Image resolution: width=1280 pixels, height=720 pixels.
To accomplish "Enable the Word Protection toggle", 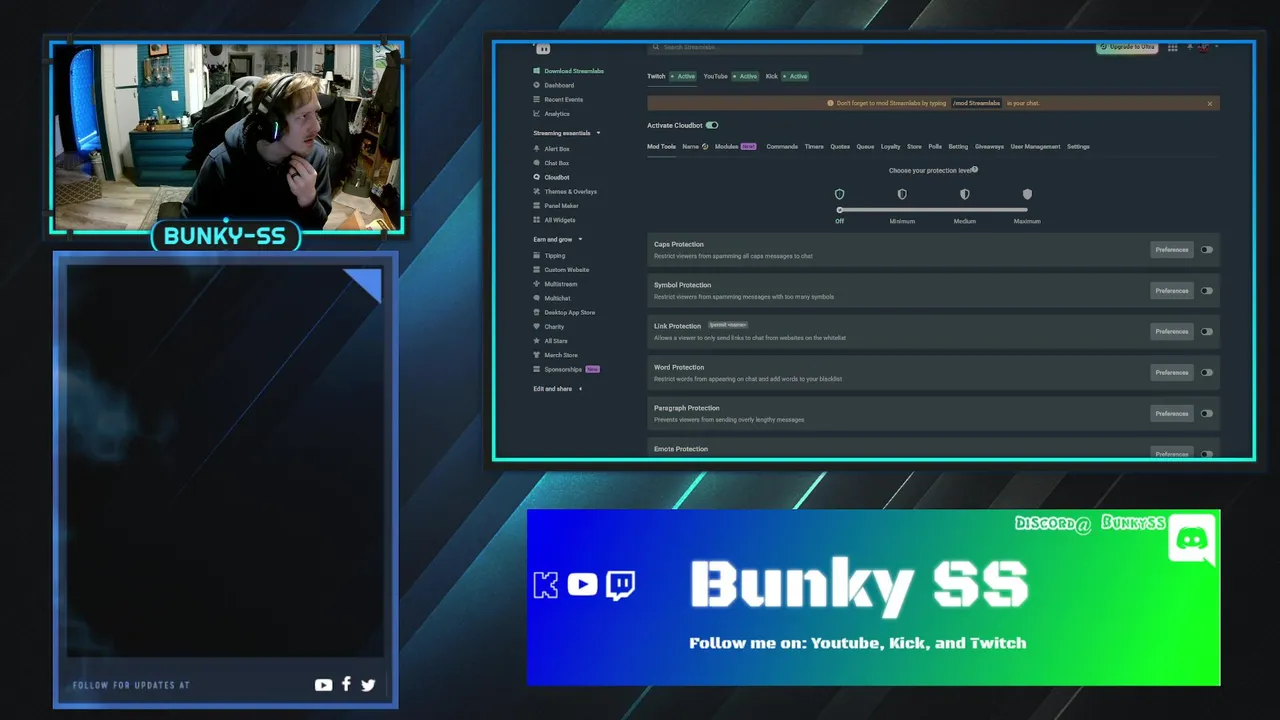I will pos(1207,372).
